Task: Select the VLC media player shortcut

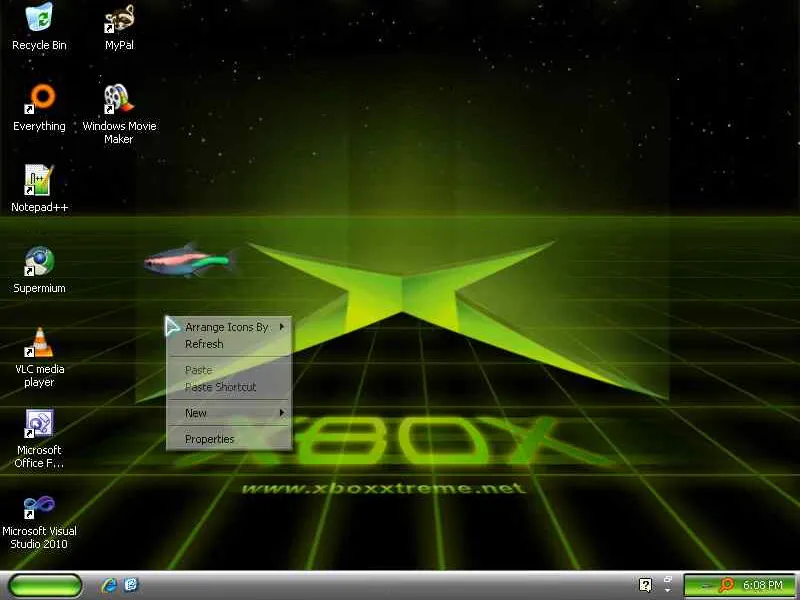Action: coord(39,357)
